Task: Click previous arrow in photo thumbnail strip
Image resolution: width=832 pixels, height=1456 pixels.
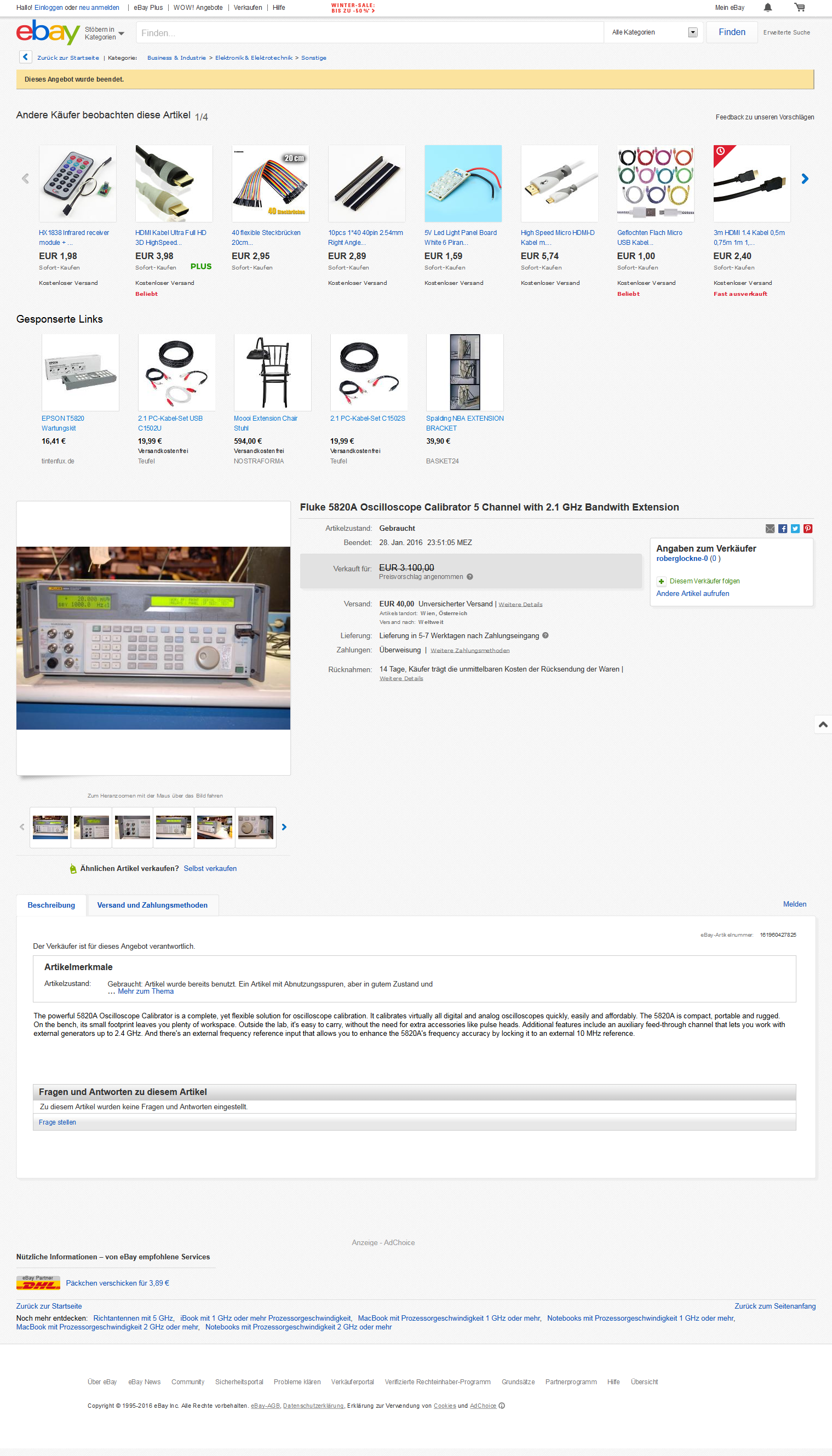Action: click(22, 827)
